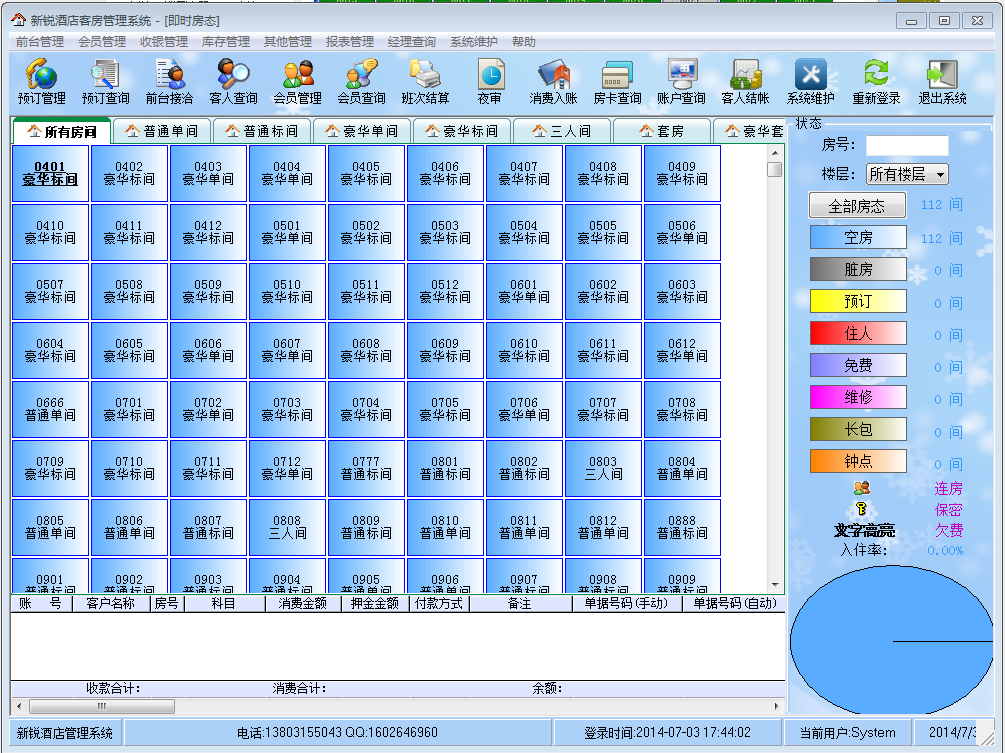Open 客人结帐 guest checkout
The height and width of the screenshot is (753, 1005).
tap(745, 81)
